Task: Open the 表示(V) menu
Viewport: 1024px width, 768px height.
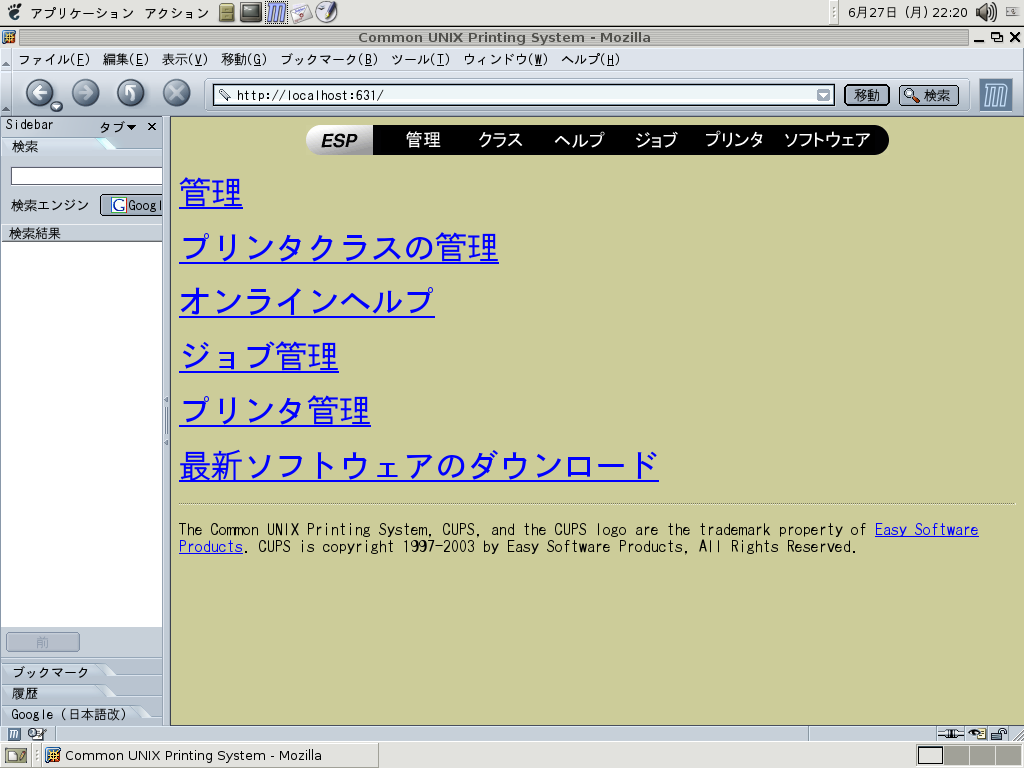Action: pos(185,59)
